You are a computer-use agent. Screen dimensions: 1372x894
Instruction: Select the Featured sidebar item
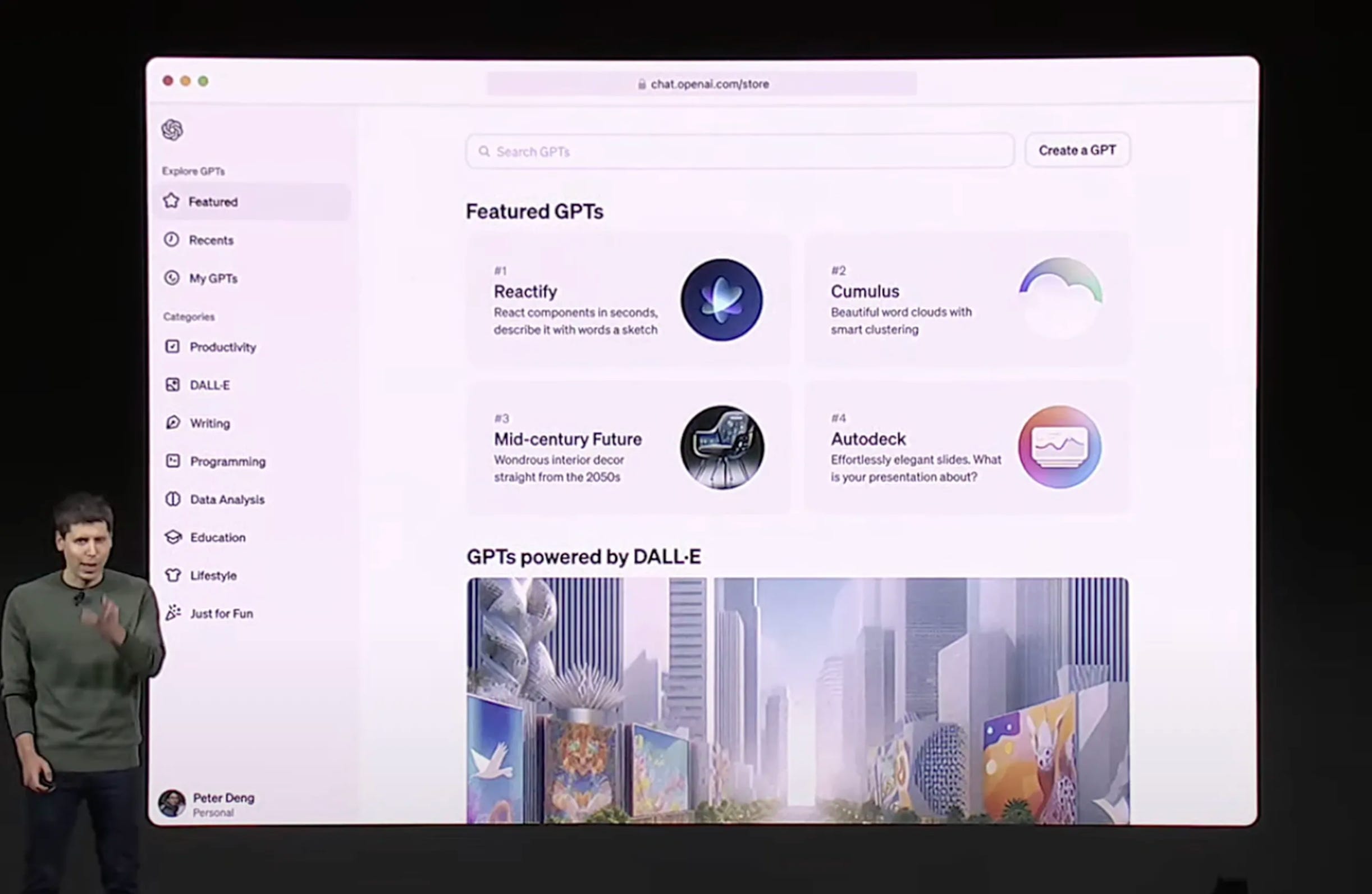pyautogui.click(x=213, y=202)
